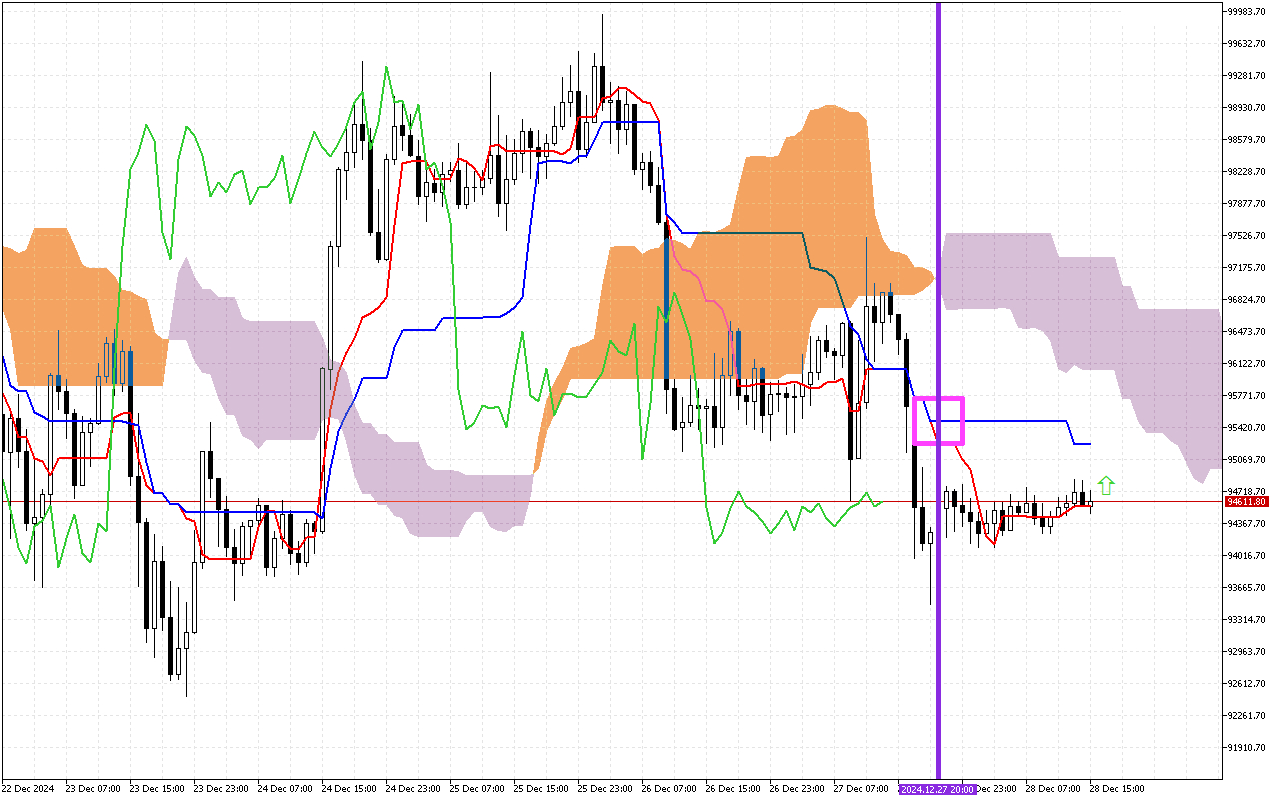The height and width of the screenshot is (800, 1280).
Task: Click the 26 Dec 07:00 time label
Action: (x=669, y=789)
